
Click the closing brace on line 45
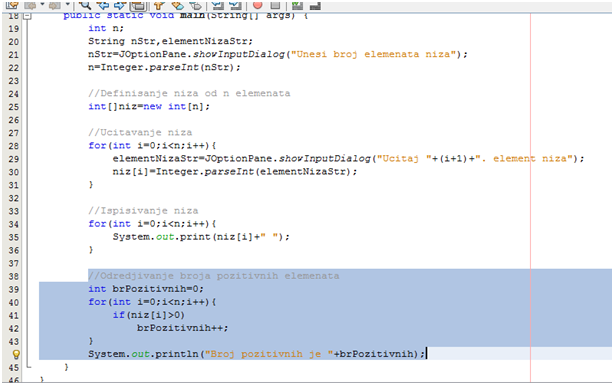(67, 367)
